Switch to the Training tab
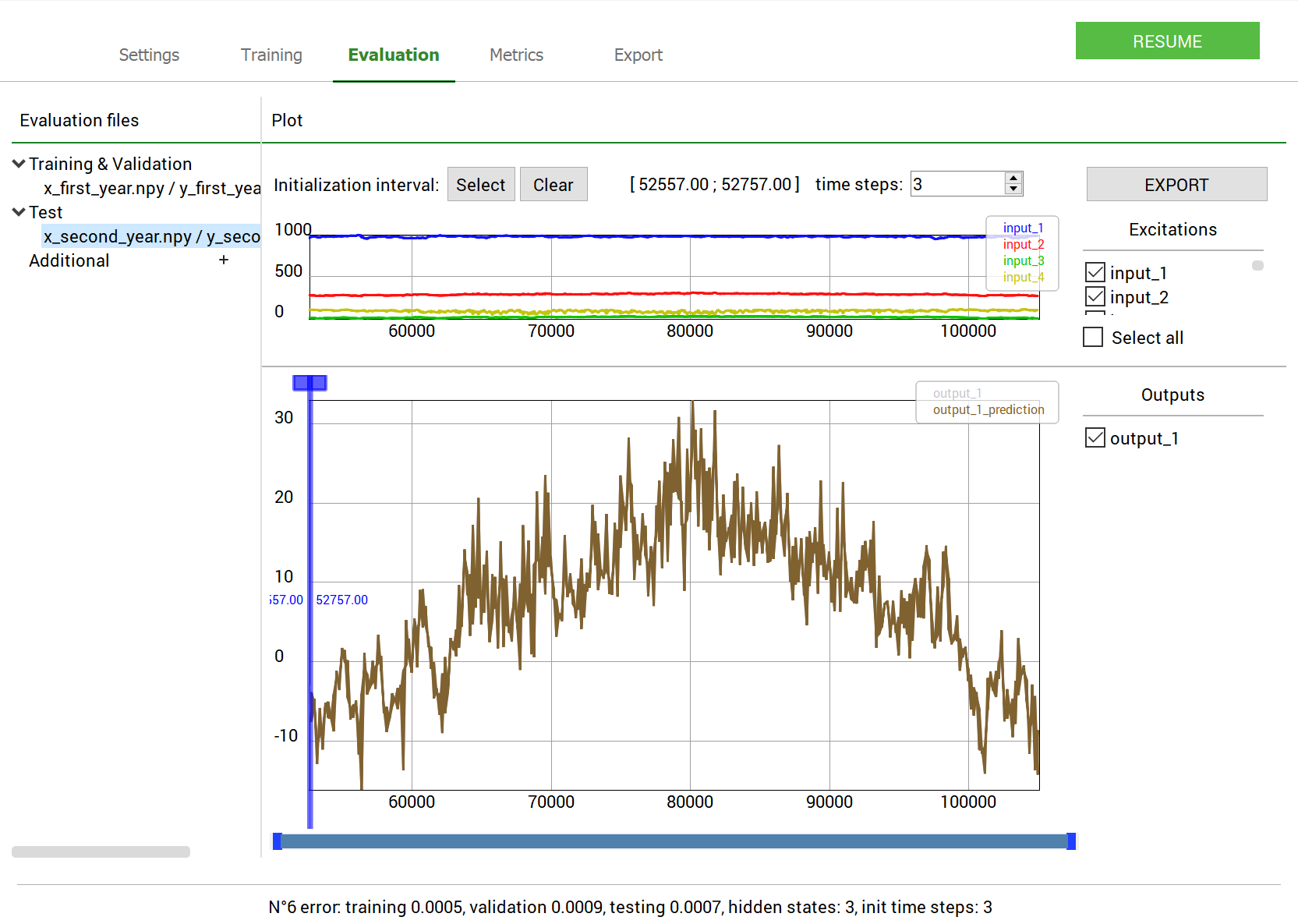This screenshot has width=1298, height=924. tap(271, 55)
